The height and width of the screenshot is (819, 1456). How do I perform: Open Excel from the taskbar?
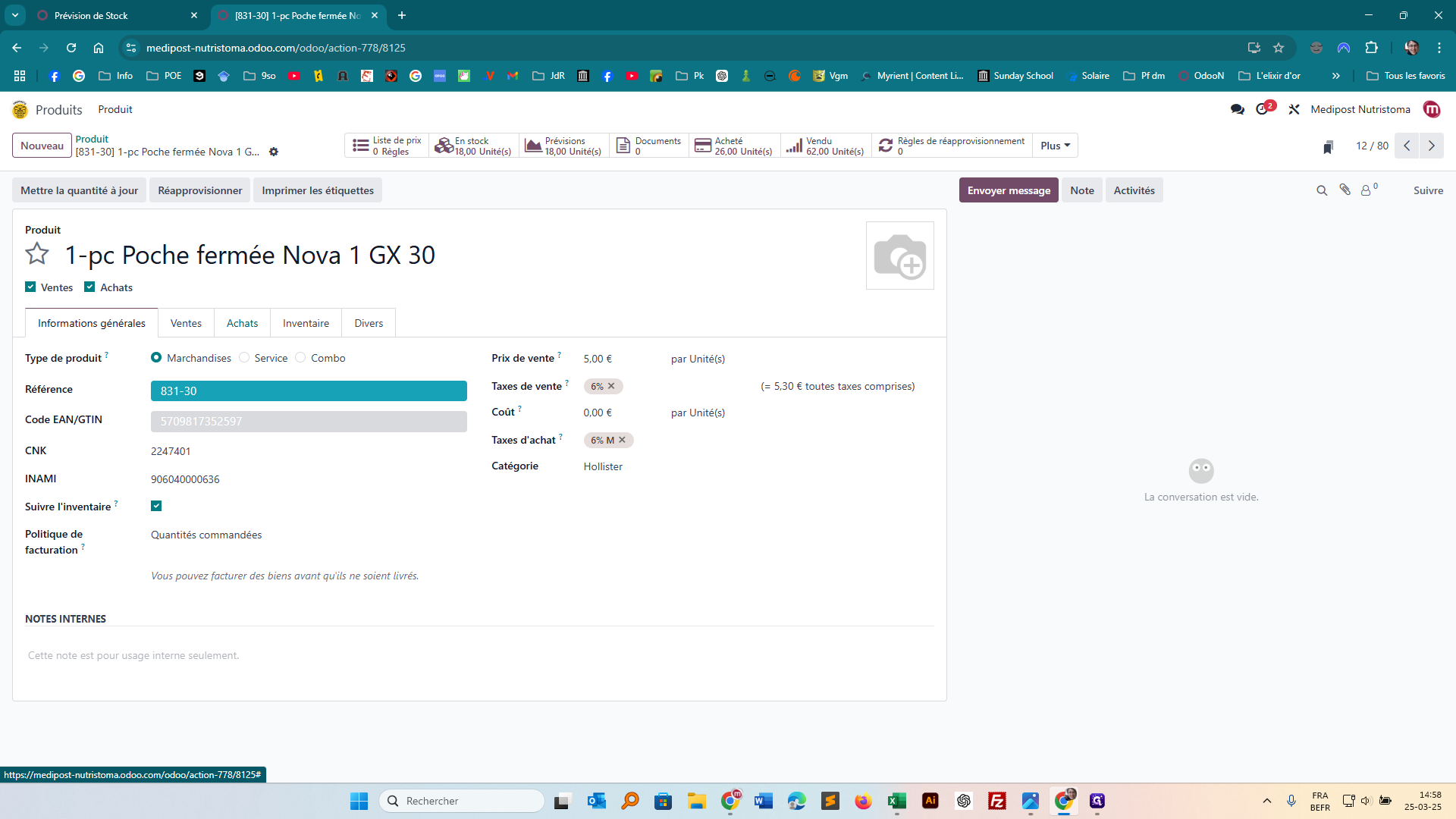(896, 801)
